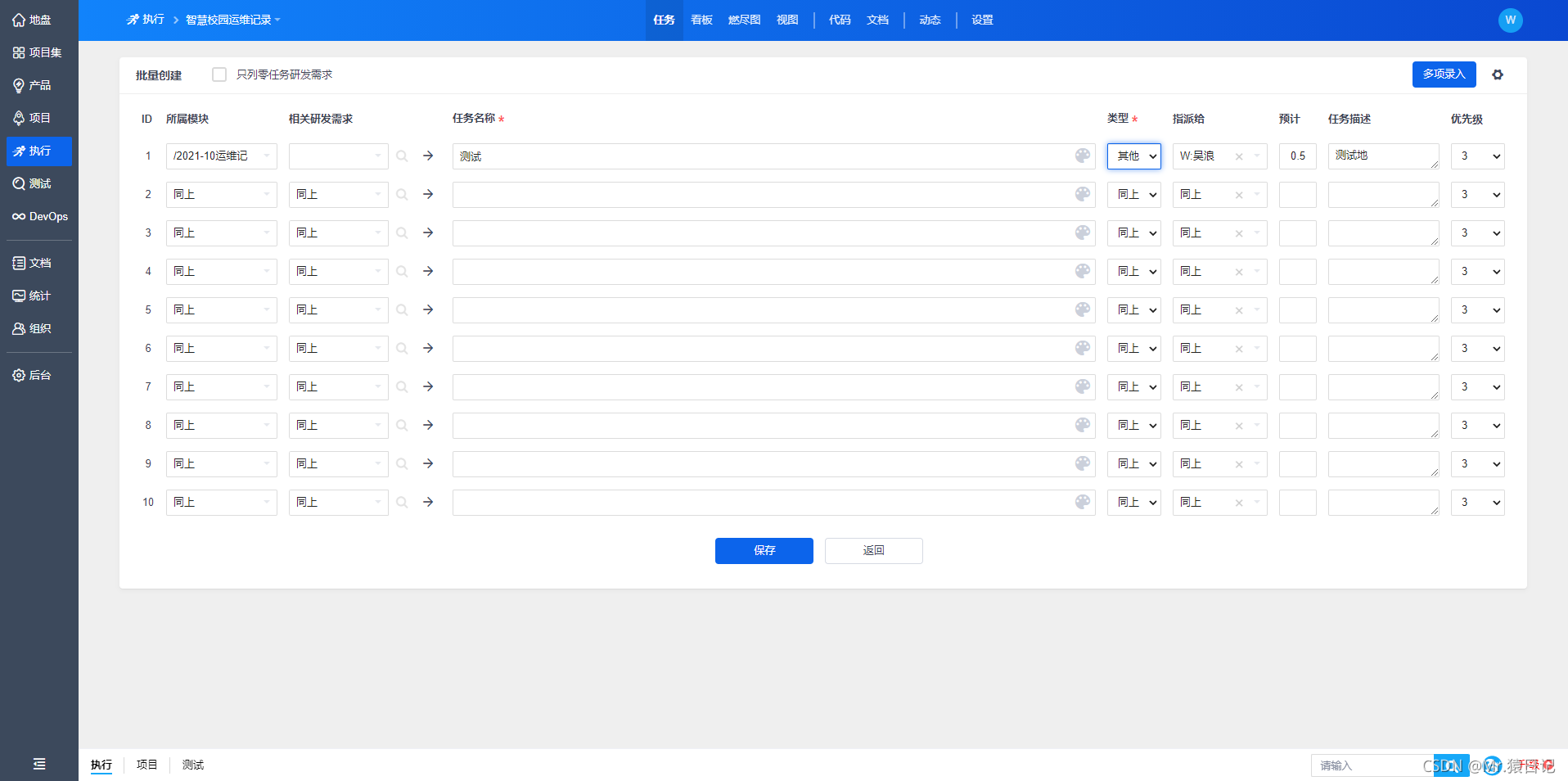Open the priority dropdown in row 8
Image resolution: width=1568 pixels, height=781 pixels.
click(x=1478, y=426)
